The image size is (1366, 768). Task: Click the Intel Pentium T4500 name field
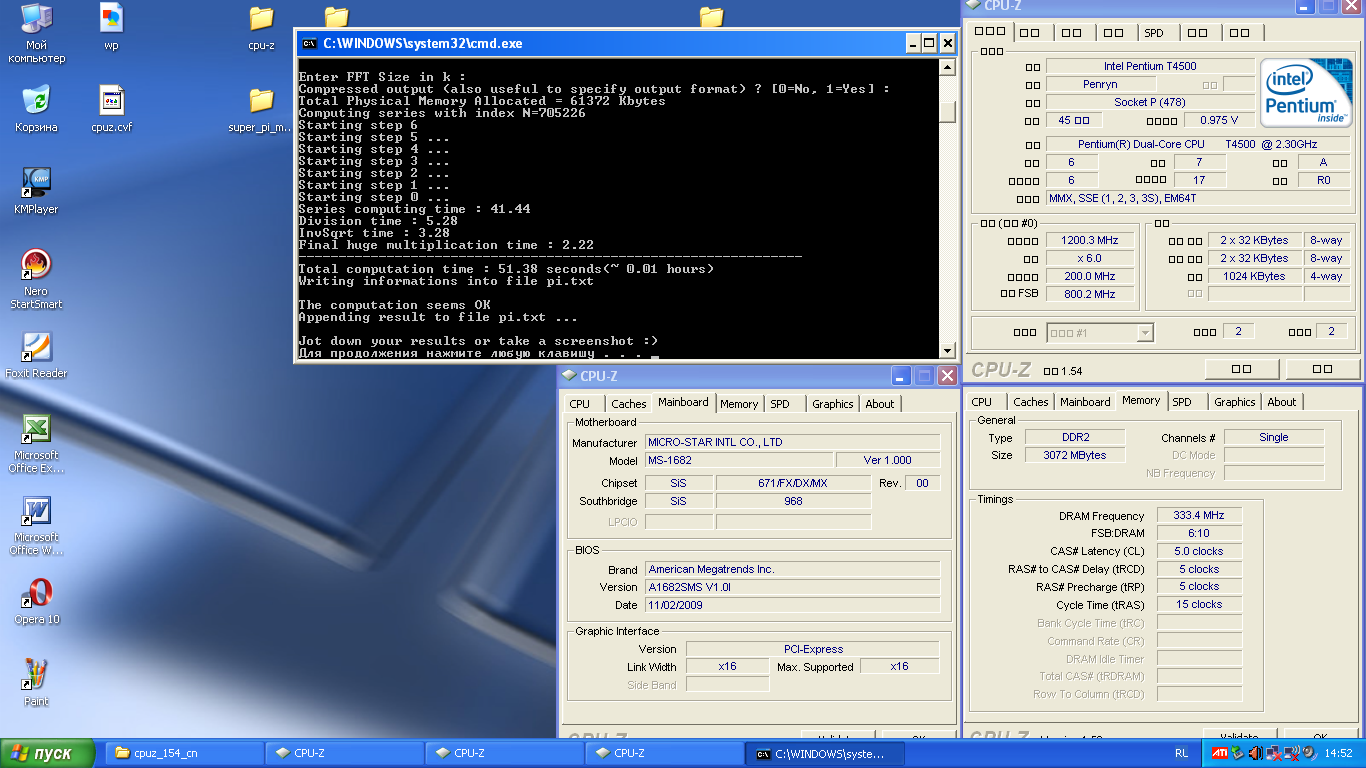[1150, 66]
